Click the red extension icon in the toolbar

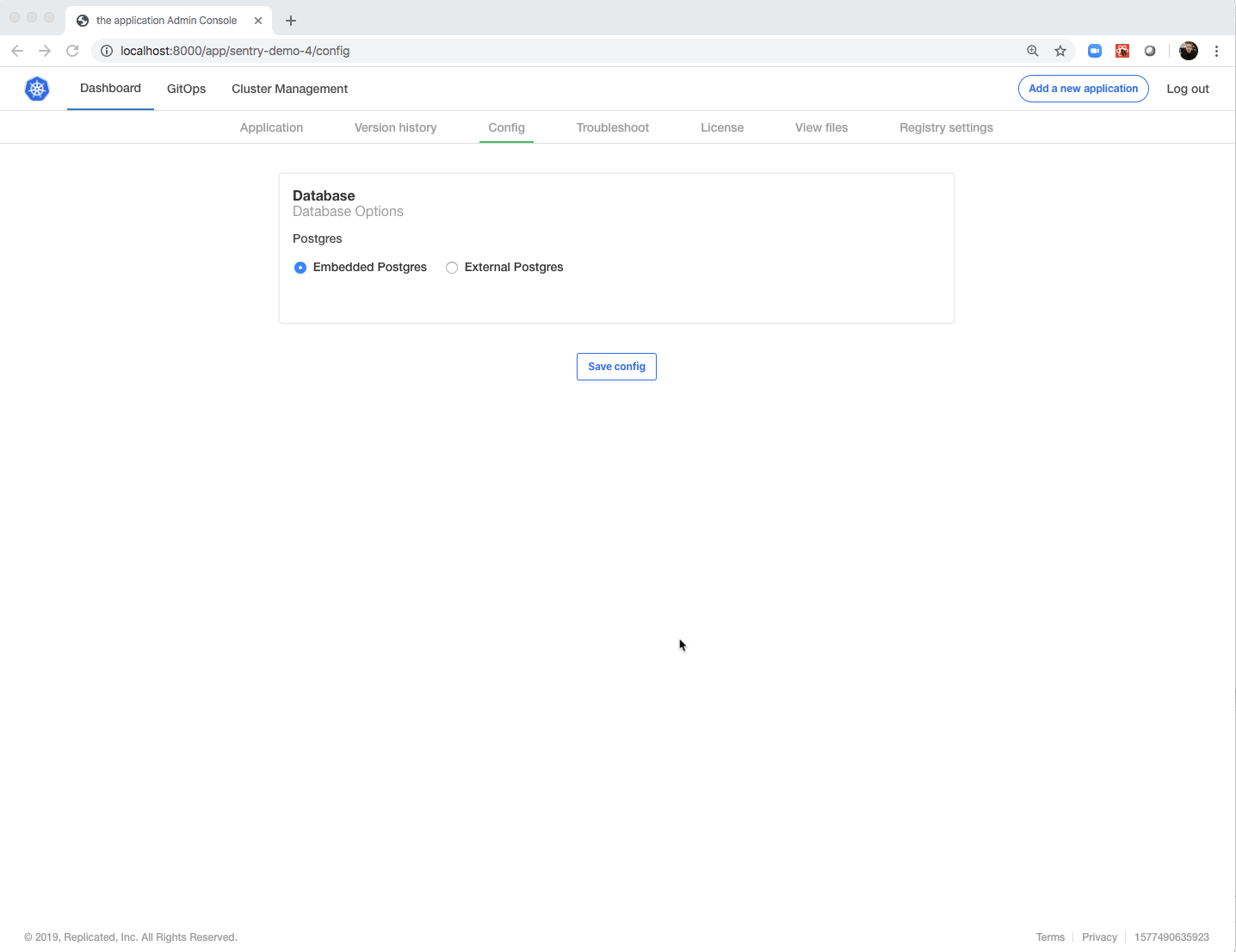coord(1122,51)
